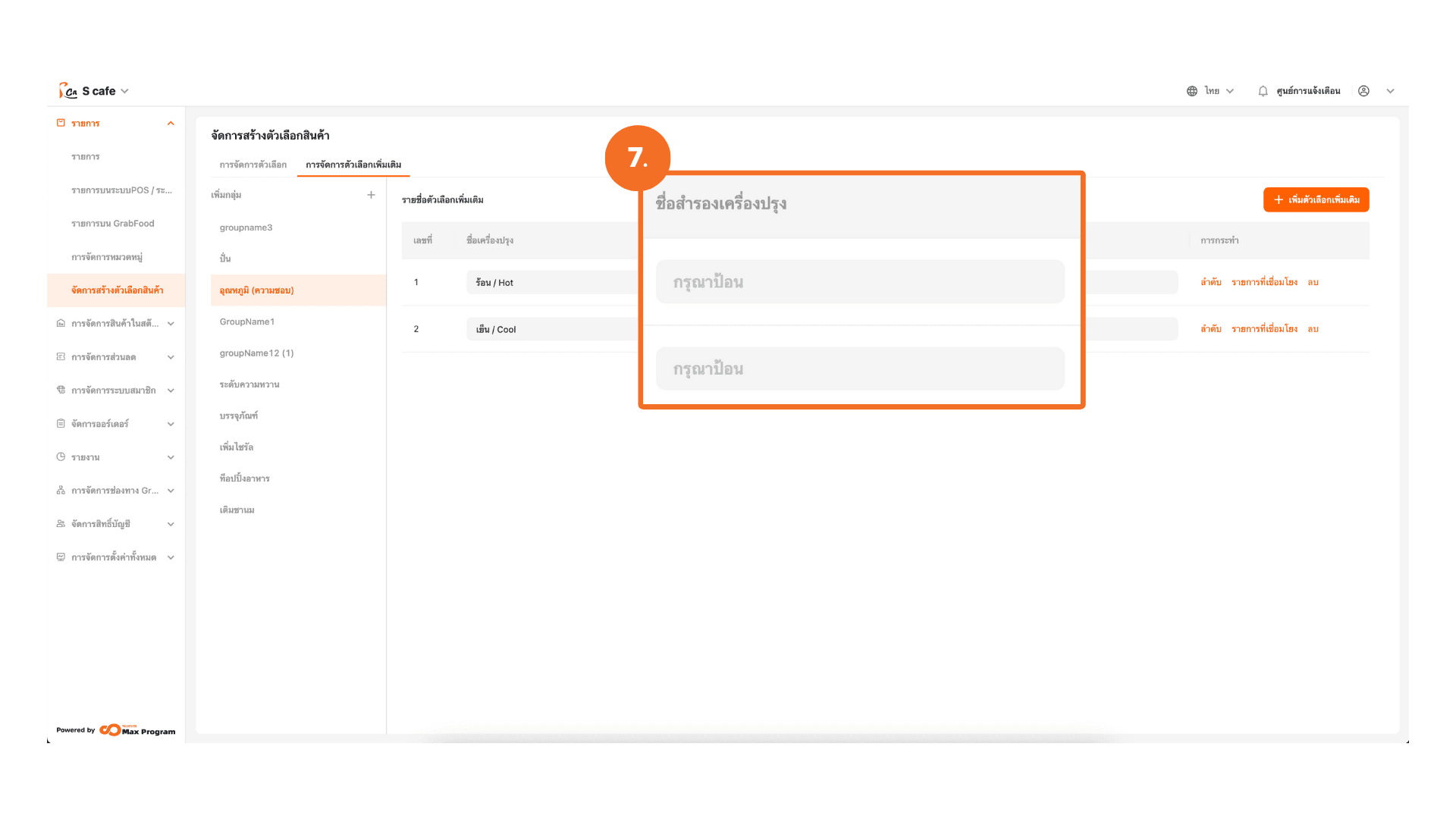The height and width of the screenshot is (819, 1456).
Task: Collapse the รายการ sidebar section
Action: 171,124
